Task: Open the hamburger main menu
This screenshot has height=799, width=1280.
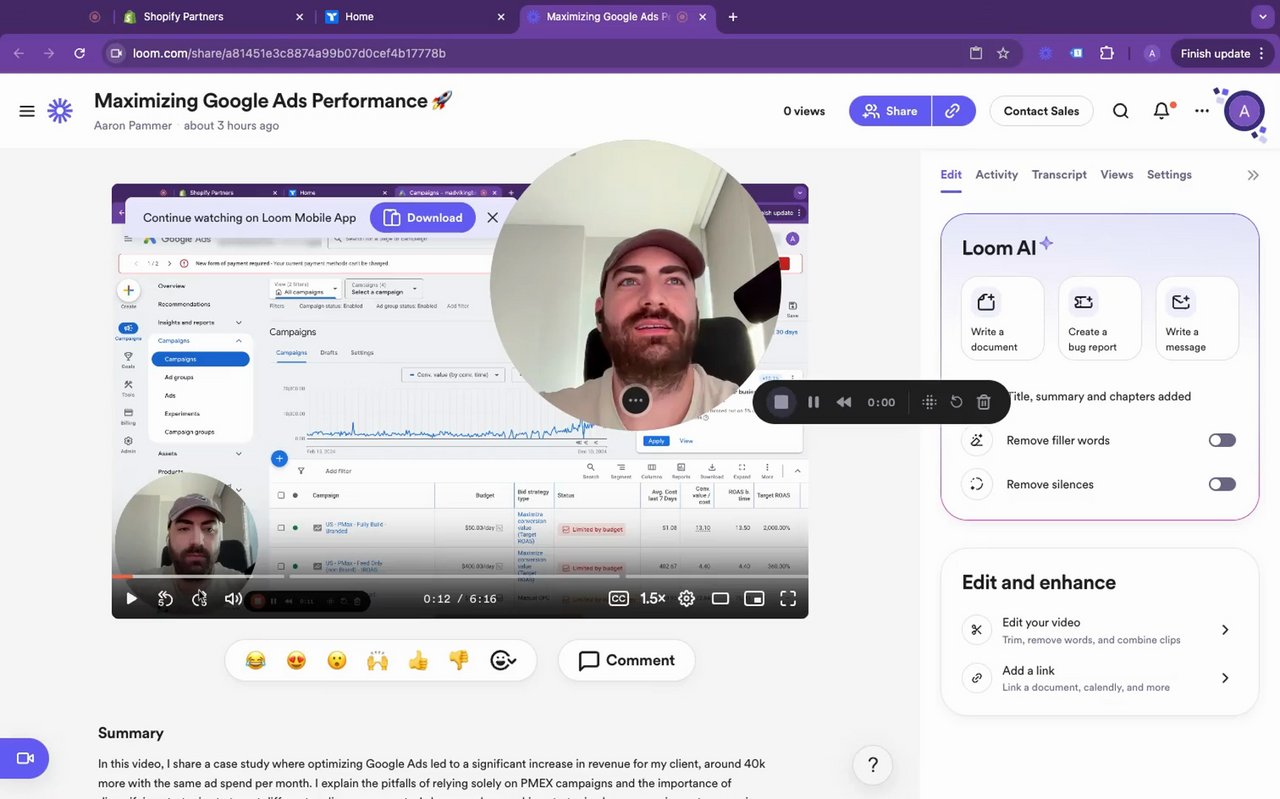Action: [x=27, y=111]
